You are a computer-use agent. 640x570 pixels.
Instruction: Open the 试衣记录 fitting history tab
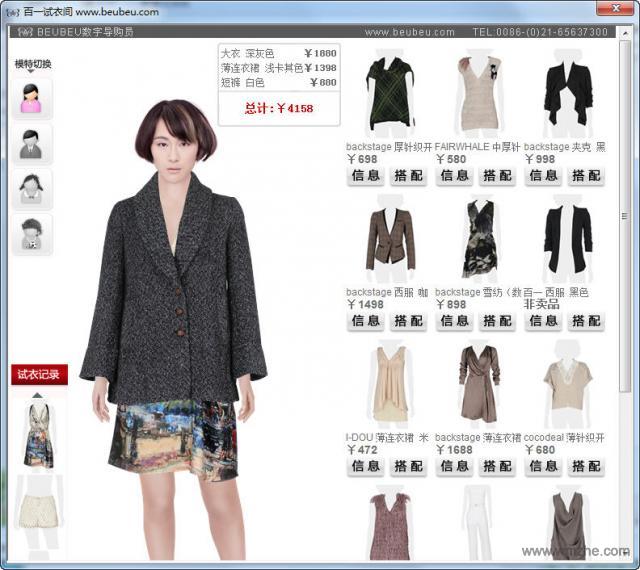[39, 375]
